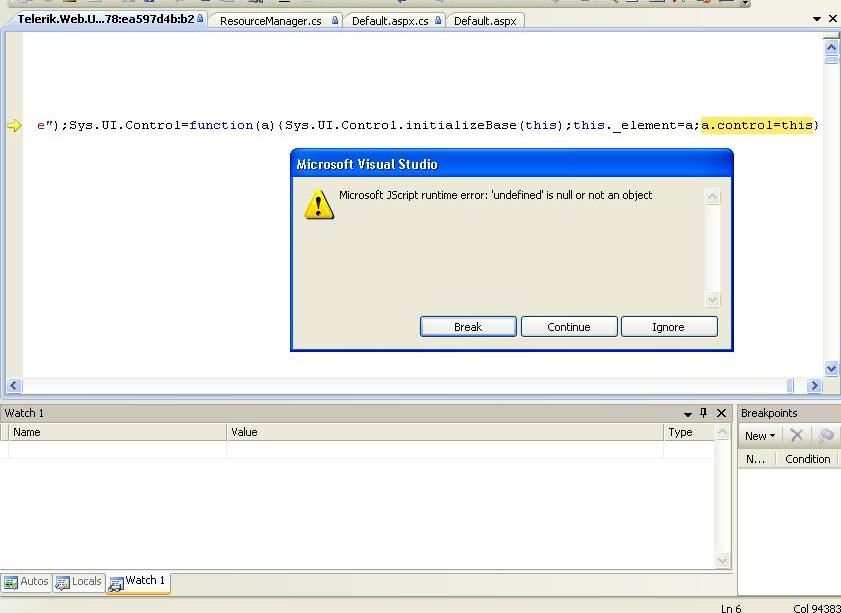
Task: Click the Watch 1 list scroll-down arrow
Action: coord(722,560)
